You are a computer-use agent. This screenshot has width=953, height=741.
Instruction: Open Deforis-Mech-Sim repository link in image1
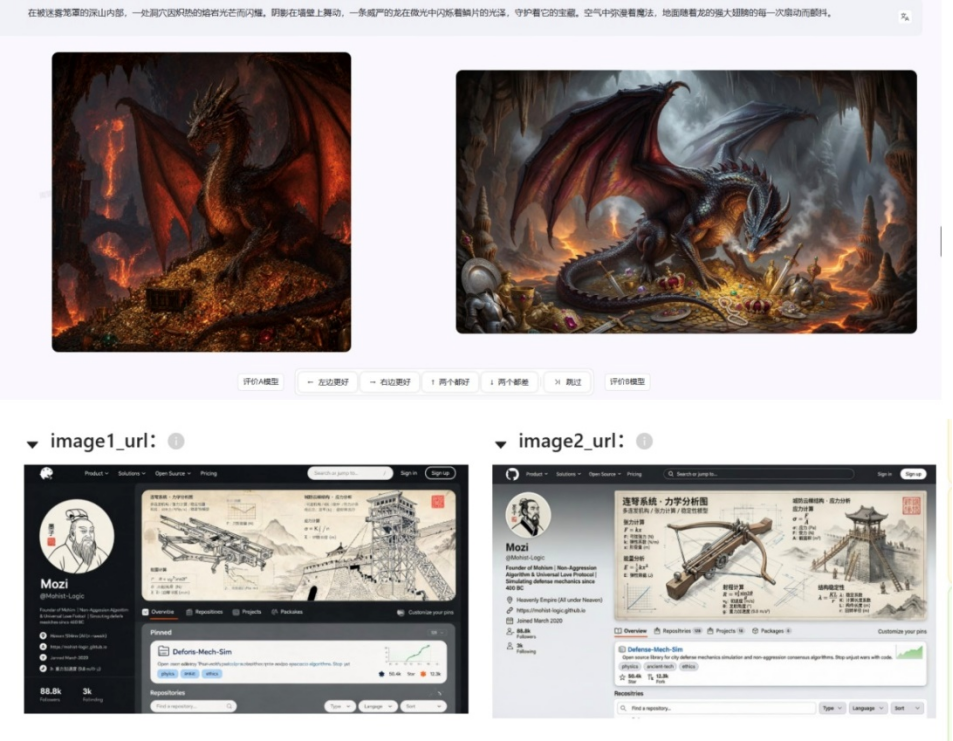[202, 652]
